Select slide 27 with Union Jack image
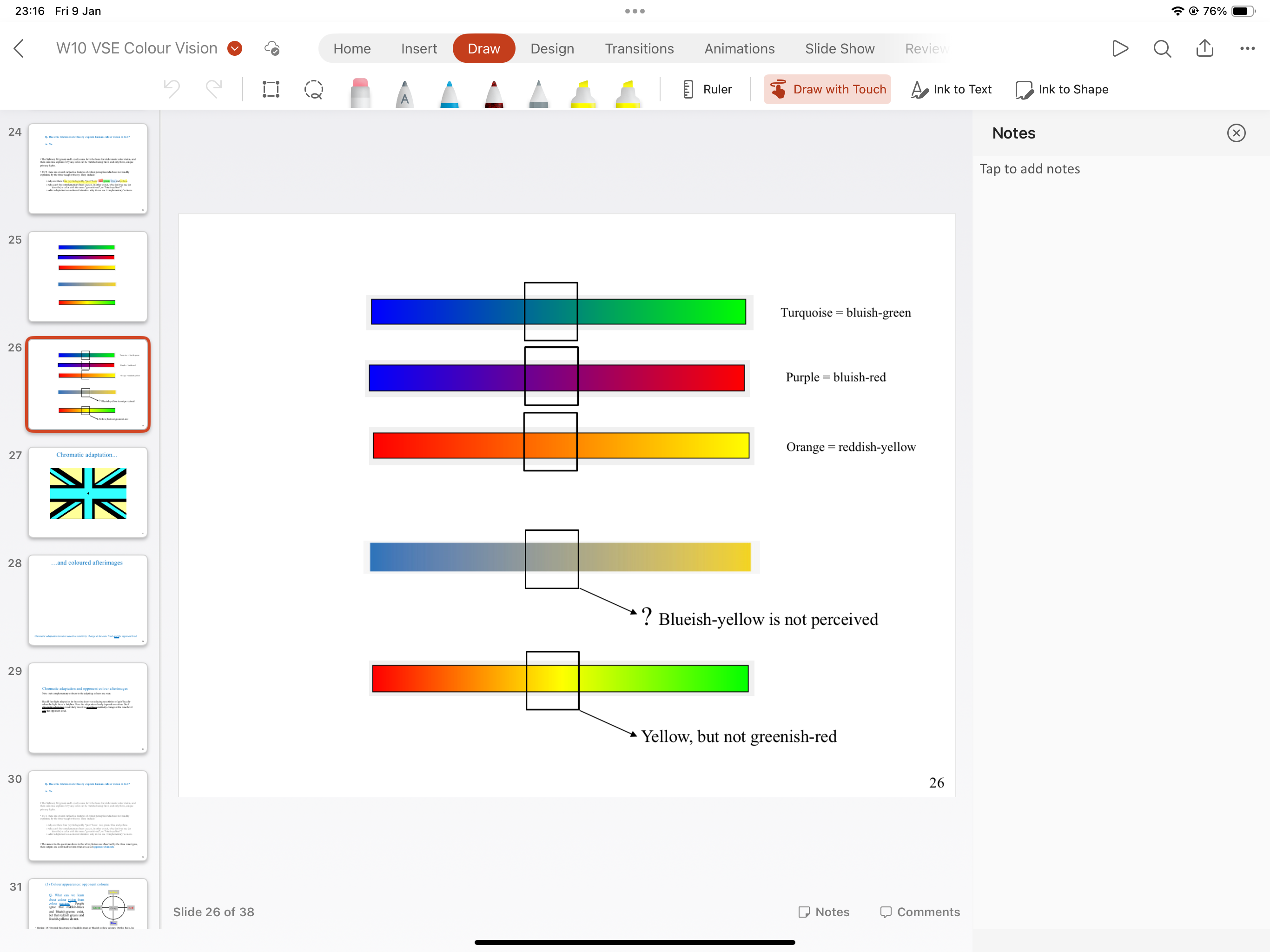This screenshot has height=952, width=1270. (x=87, y=493)
